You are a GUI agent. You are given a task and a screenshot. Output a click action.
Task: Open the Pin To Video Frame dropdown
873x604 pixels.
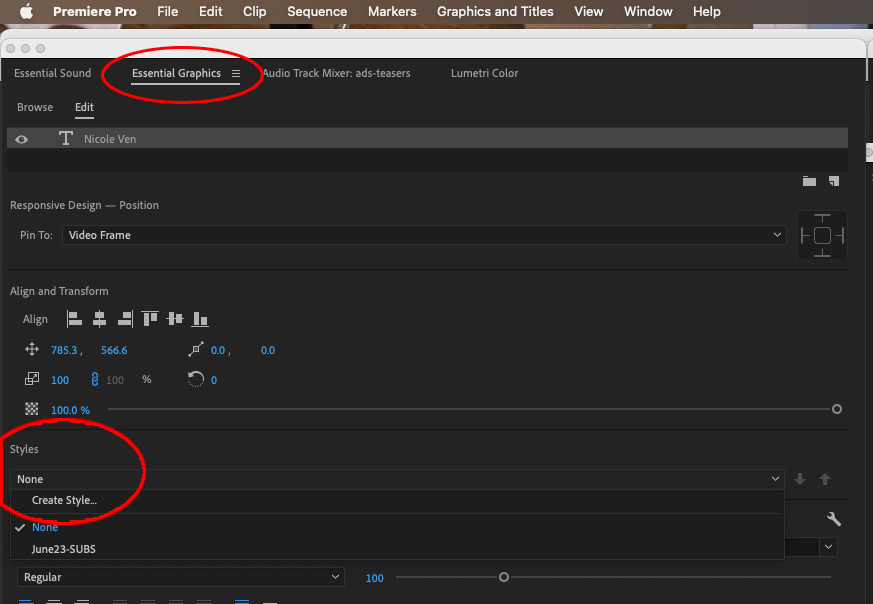click(x=424, y=235)
